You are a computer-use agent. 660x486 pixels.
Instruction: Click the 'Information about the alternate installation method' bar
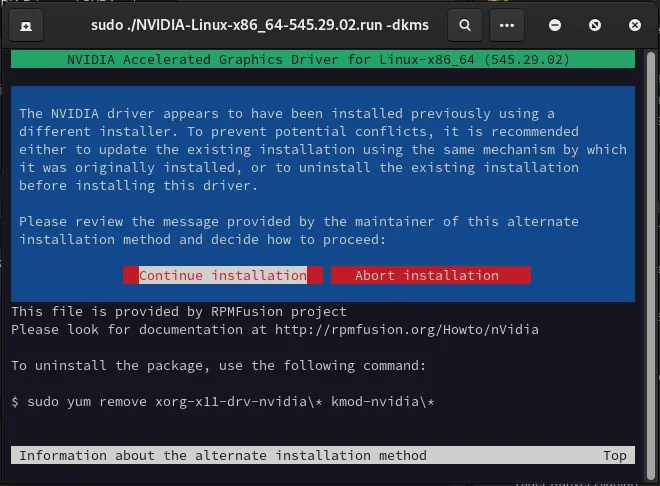tap(323, 455)
